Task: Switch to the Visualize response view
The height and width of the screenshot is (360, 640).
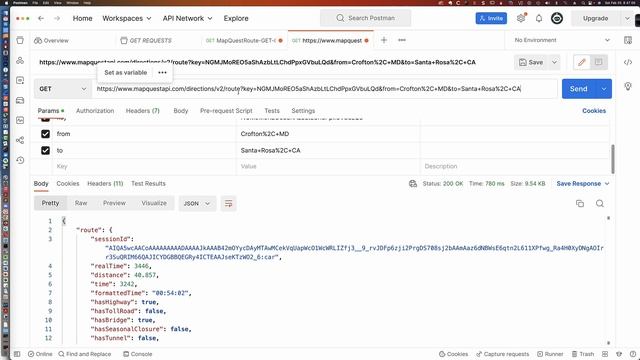Action: click(x=154, y=203)
